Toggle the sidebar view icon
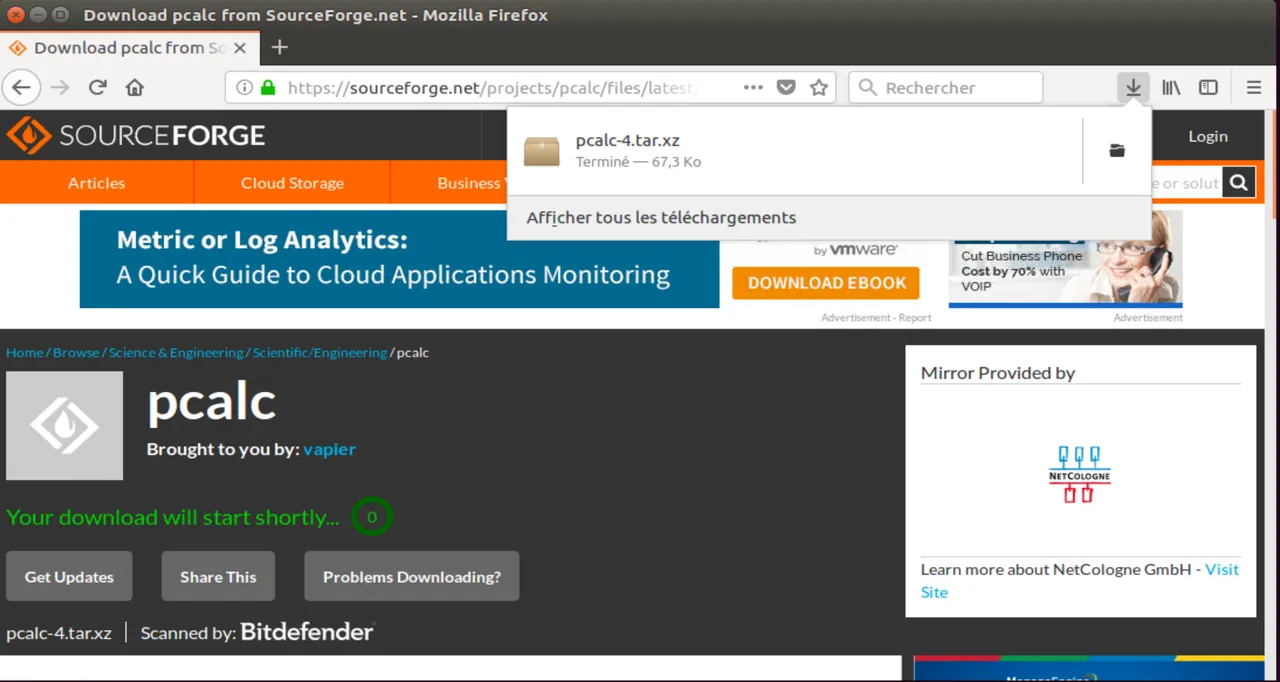 [1208, 87]
